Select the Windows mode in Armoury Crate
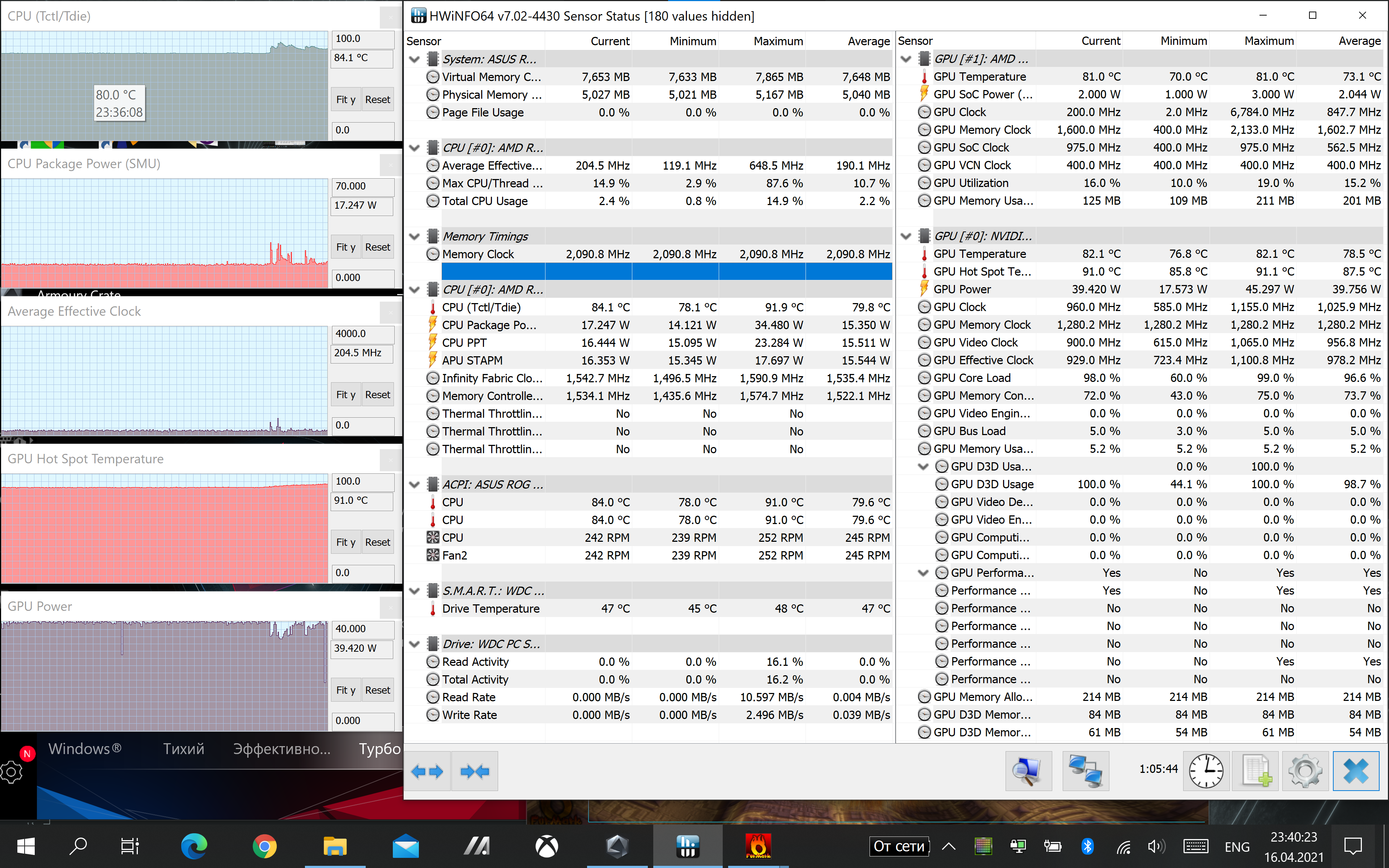1389x868 pixels. 85,749
